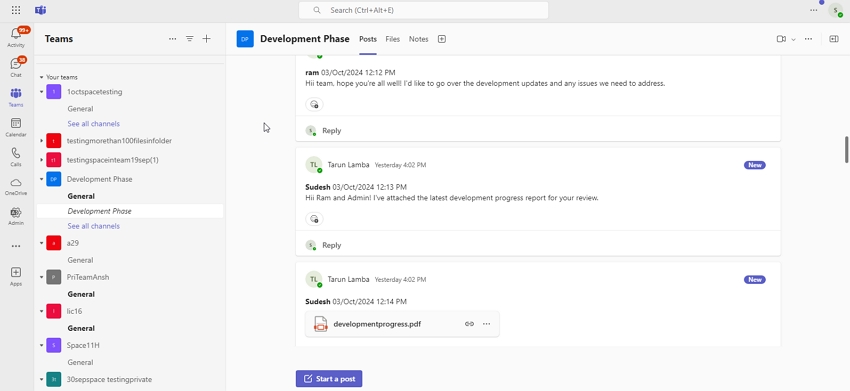This screenshot has width=850, height=391.
Task: Expand the testingspaceinteam19sep(1) team
Action: (41, 160)
